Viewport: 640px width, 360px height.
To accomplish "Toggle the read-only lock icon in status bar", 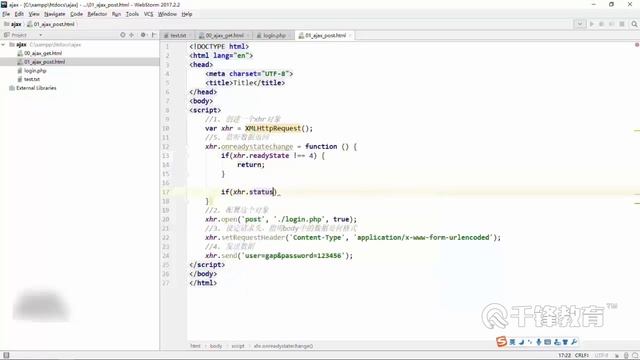I will point(617,356).
